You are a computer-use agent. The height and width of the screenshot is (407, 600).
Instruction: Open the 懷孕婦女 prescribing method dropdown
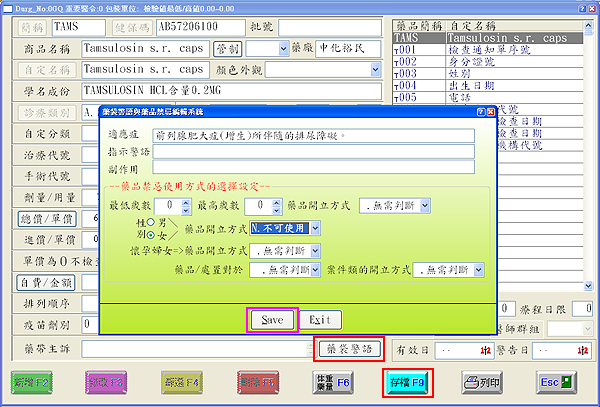[x=317, y=249]
